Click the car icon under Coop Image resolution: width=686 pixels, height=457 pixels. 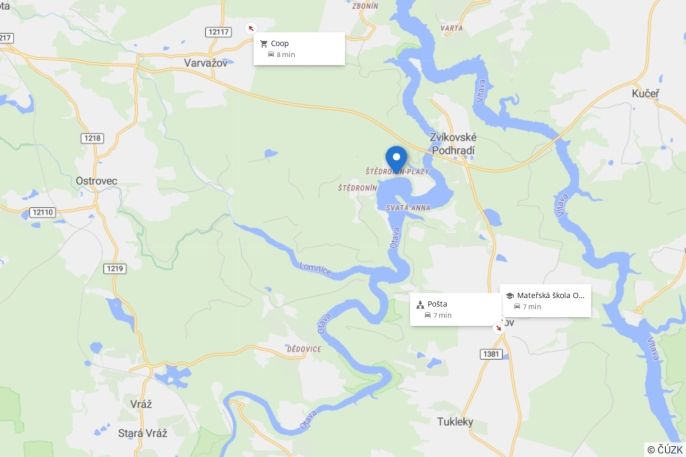pos(271,54)
